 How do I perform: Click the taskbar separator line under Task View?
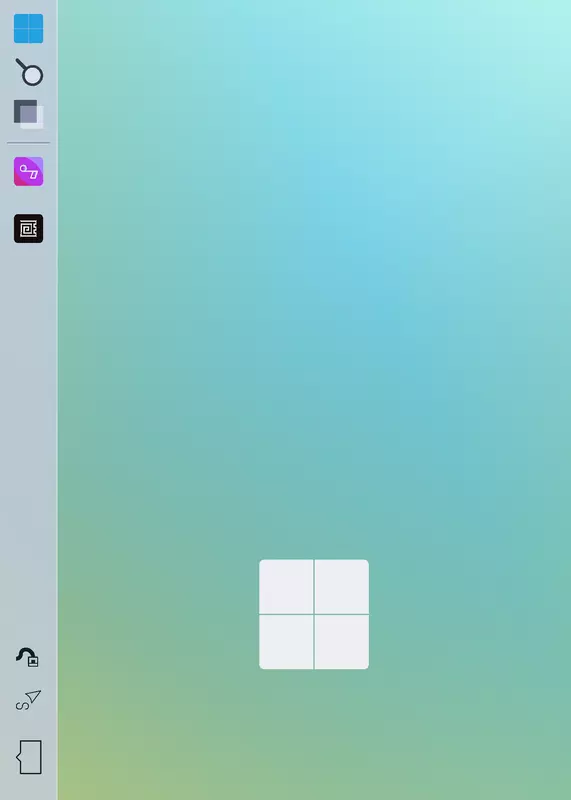pos(29,143)
